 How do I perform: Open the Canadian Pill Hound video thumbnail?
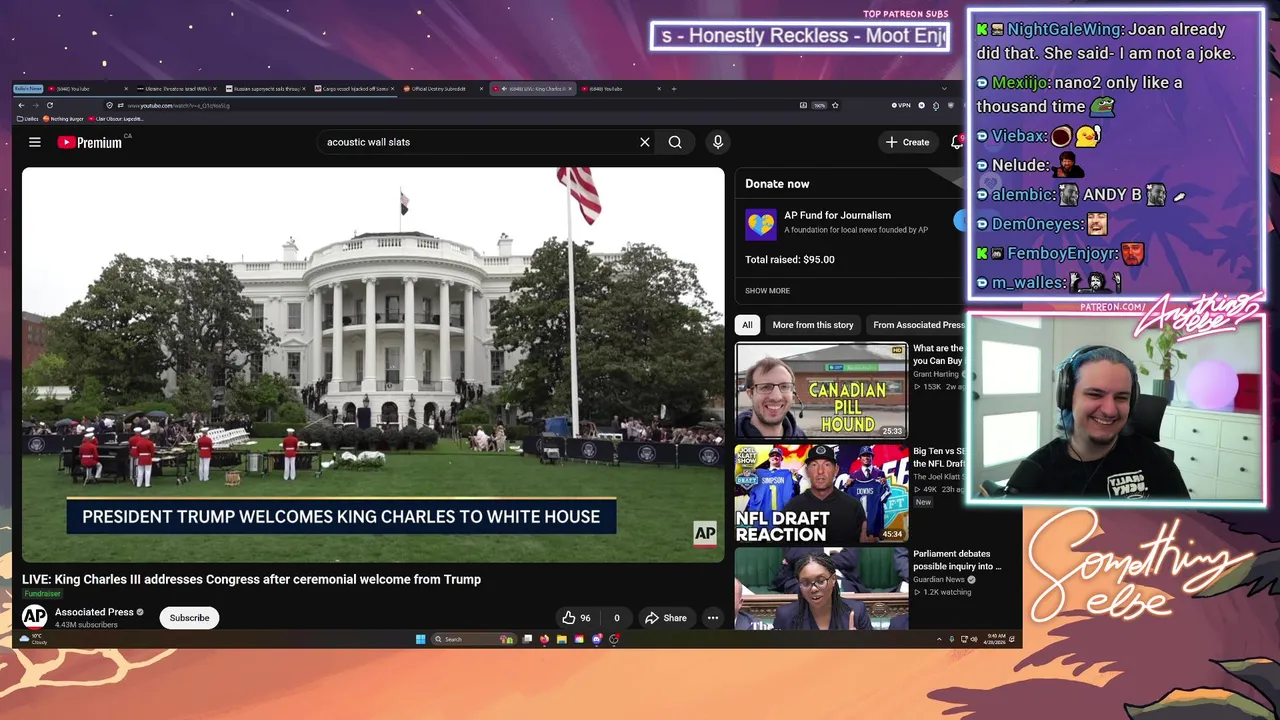coord(821,391)
